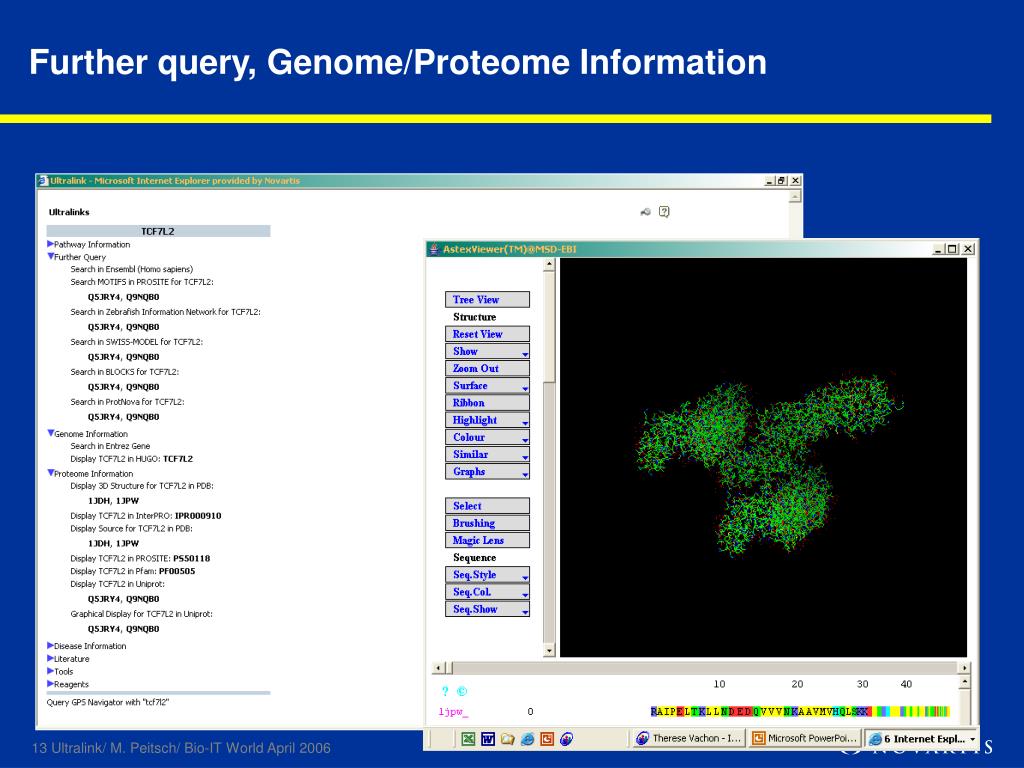The height and width of the screenshot is (768, 1024).
Task: Expand the Literature section
Action: (50, 658)
